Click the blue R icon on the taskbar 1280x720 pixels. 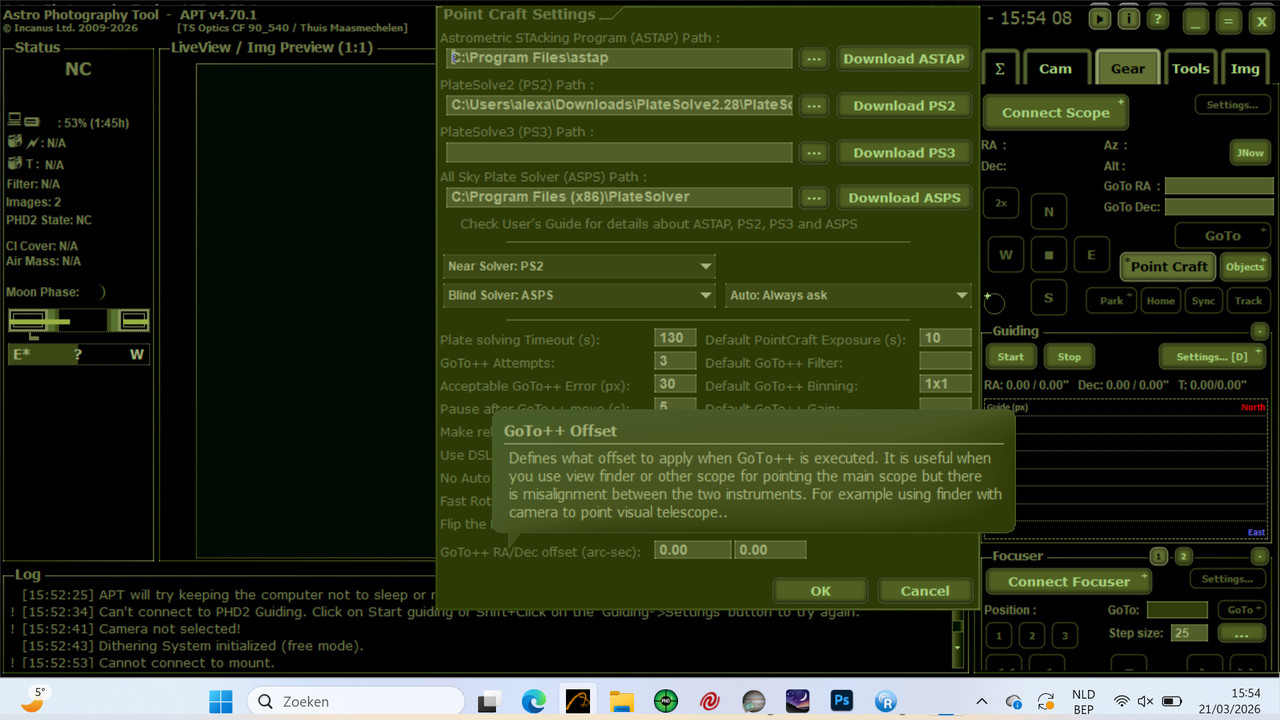point(886,701)
